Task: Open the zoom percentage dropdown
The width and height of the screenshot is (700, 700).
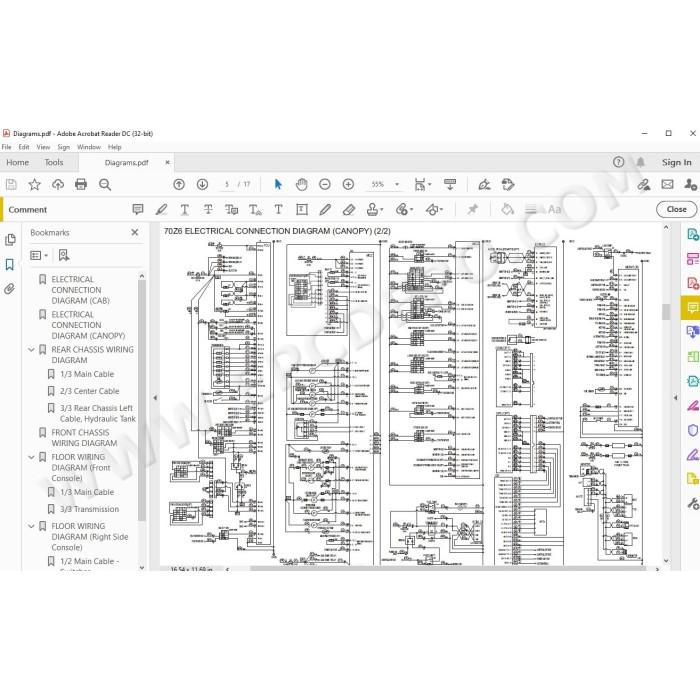Action: click(397, 184)
